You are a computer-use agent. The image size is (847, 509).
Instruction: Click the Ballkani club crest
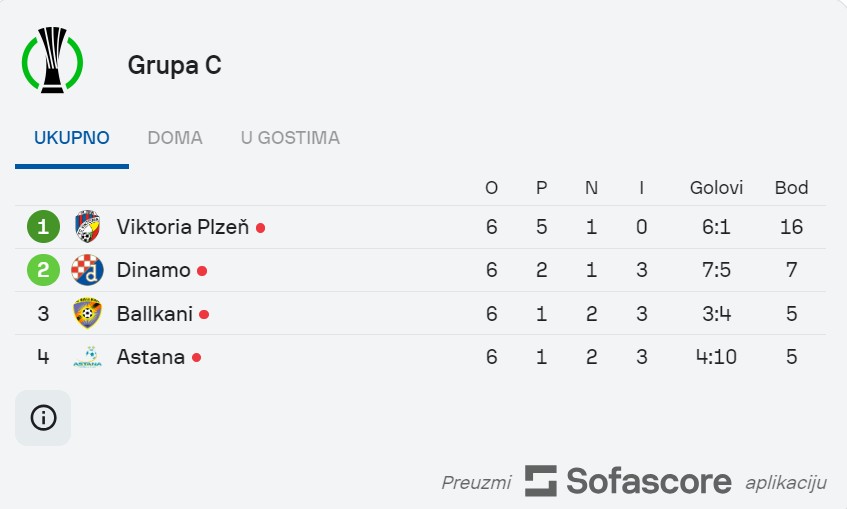coord(88,313)
